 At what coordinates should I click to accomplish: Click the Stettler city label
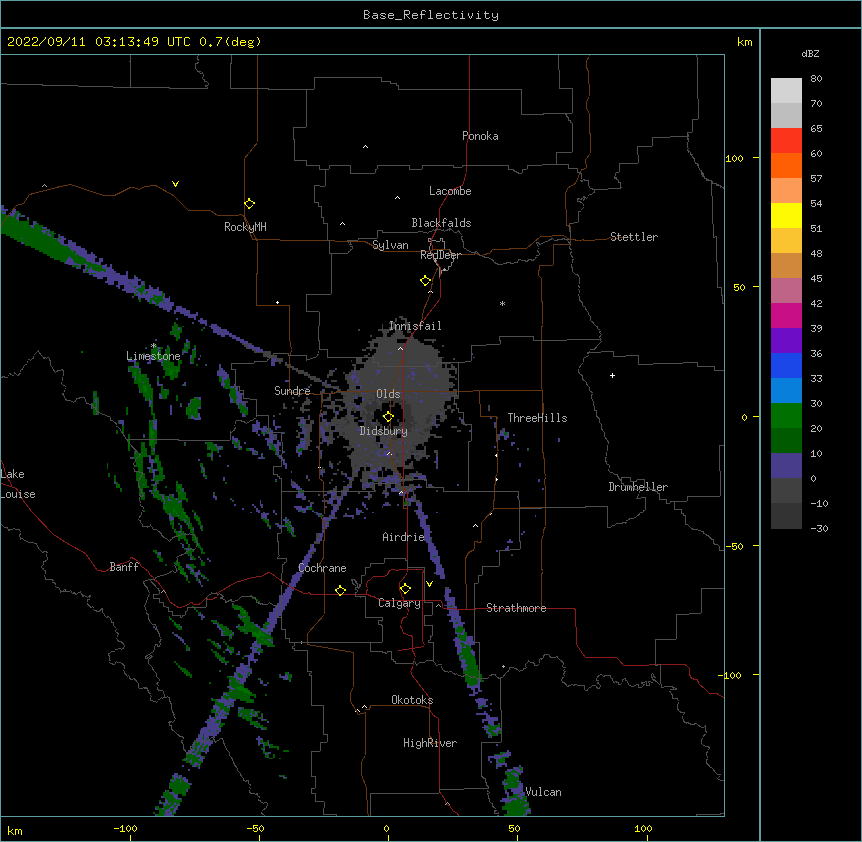click(634, 237)
